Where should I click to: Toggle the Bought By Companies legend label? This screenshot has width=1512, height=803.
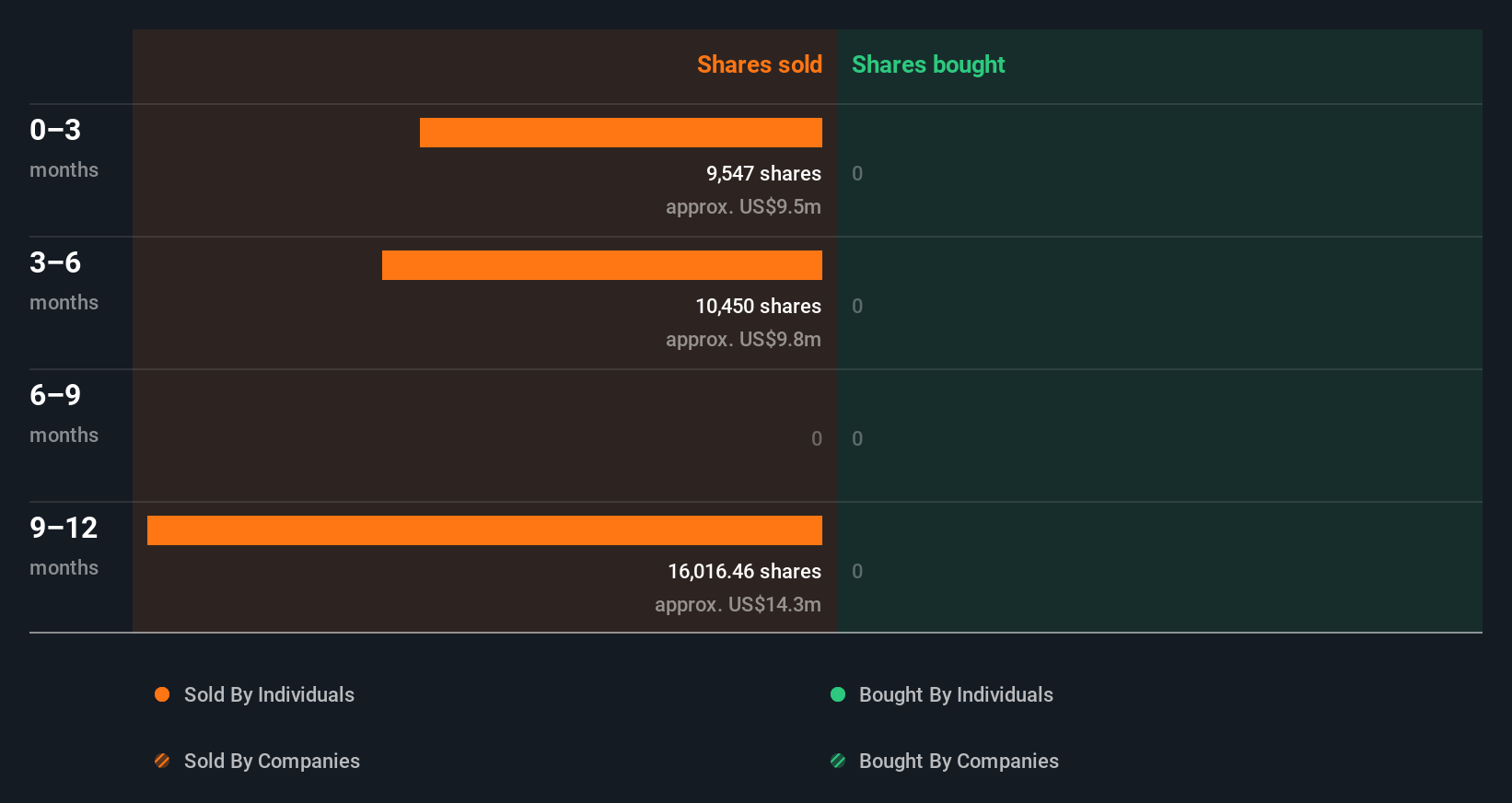click(x=959, y=761)
